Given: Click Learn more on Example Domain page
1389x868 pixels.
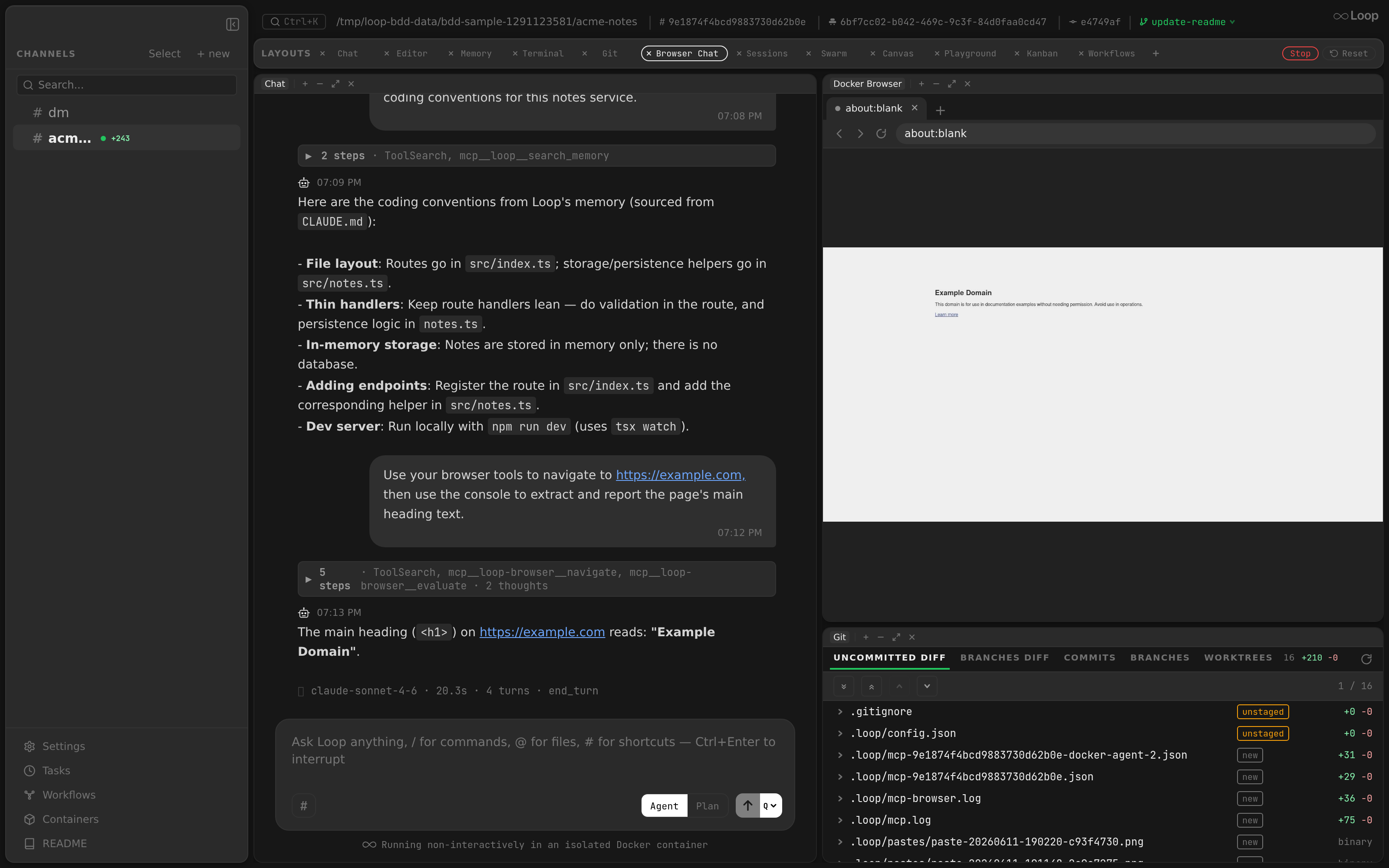Looking at the screenshot, I should [946, 315].
